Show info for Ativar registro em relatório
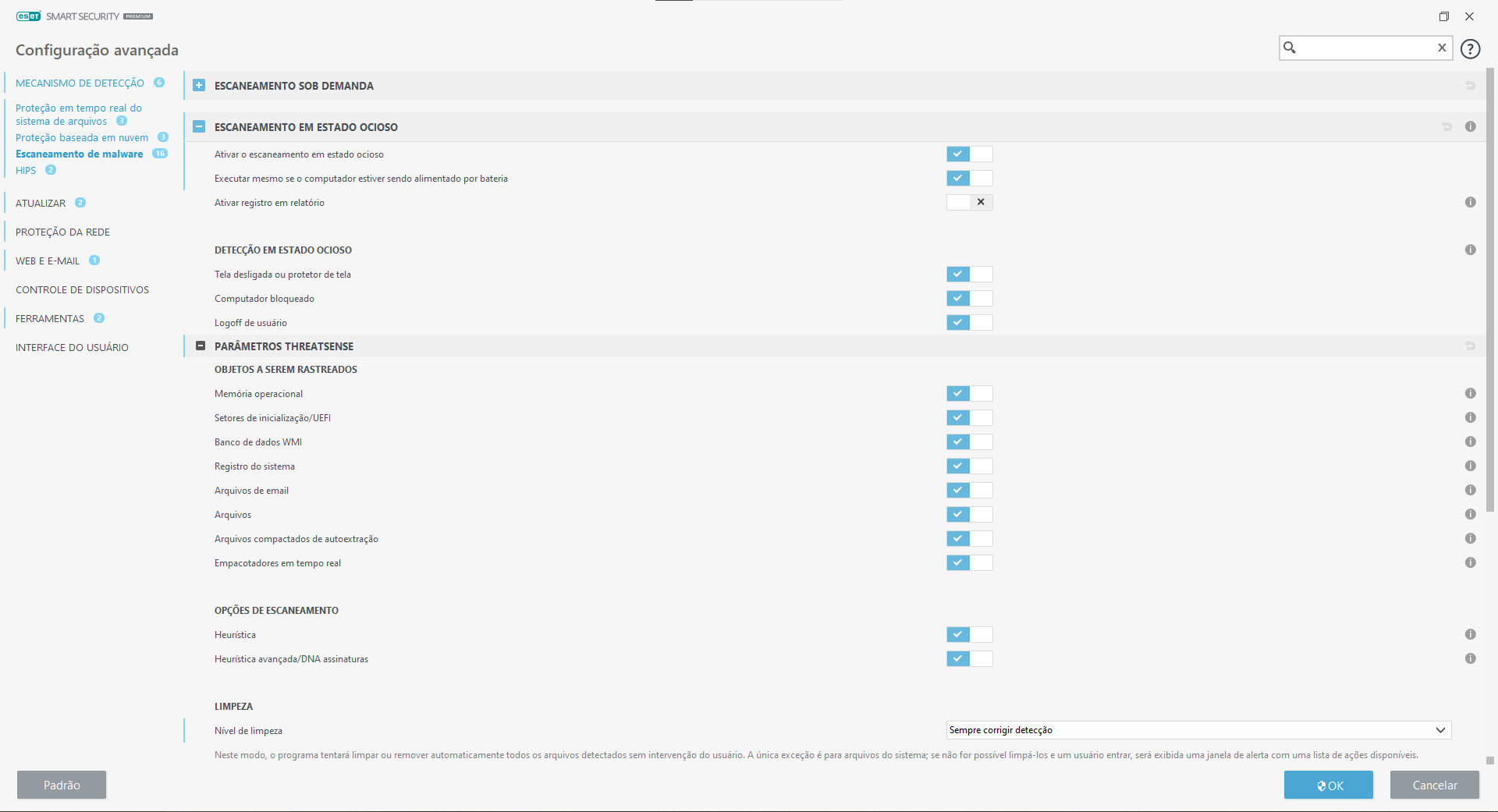1498x812 pixels. pyautogui.click(x=1470, y=202)
